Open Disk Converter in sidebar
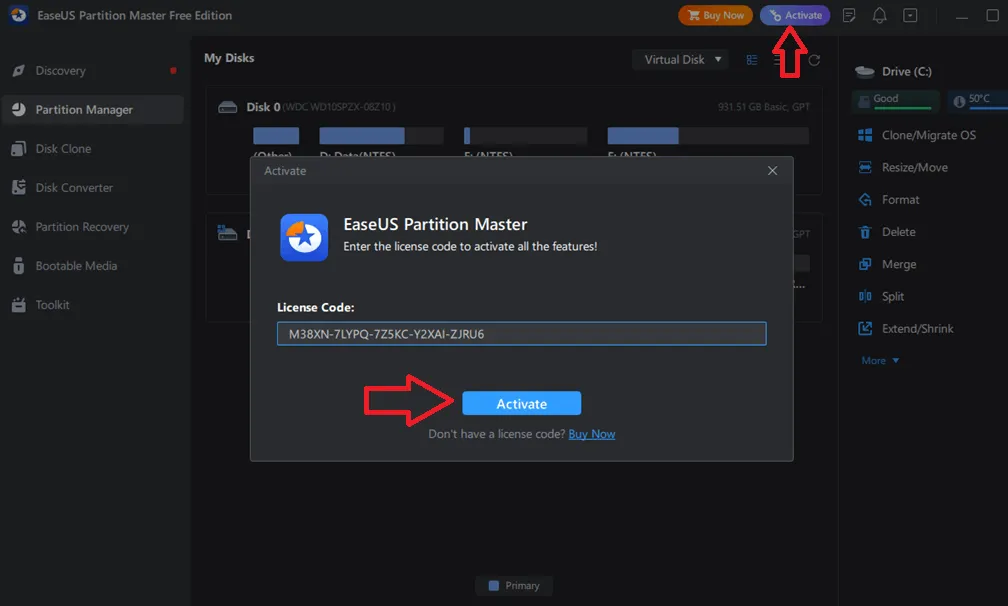The width and height of the screenshot is (1008, 606). pos(93,188)
